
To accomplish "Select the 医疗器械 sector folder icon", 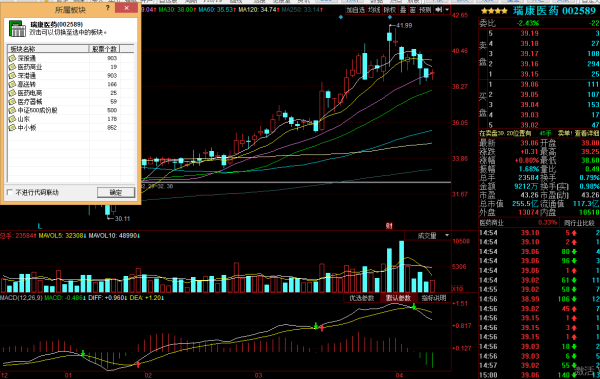I will pyautogui.click(x=12, y=102).
